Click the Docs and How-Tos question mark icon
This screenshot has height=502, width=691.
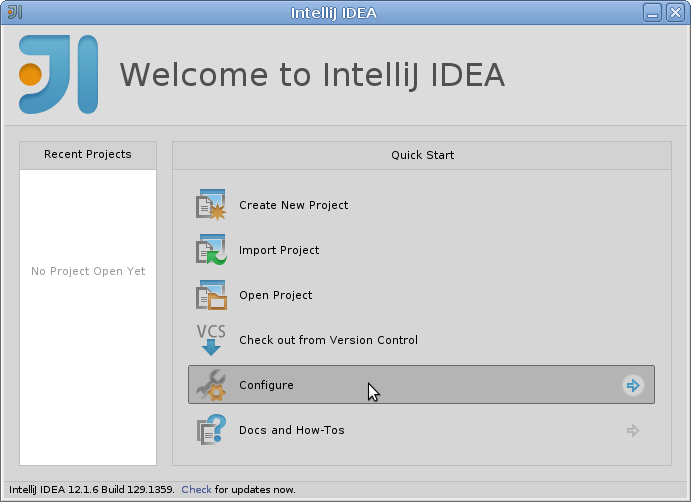[211, 430]
